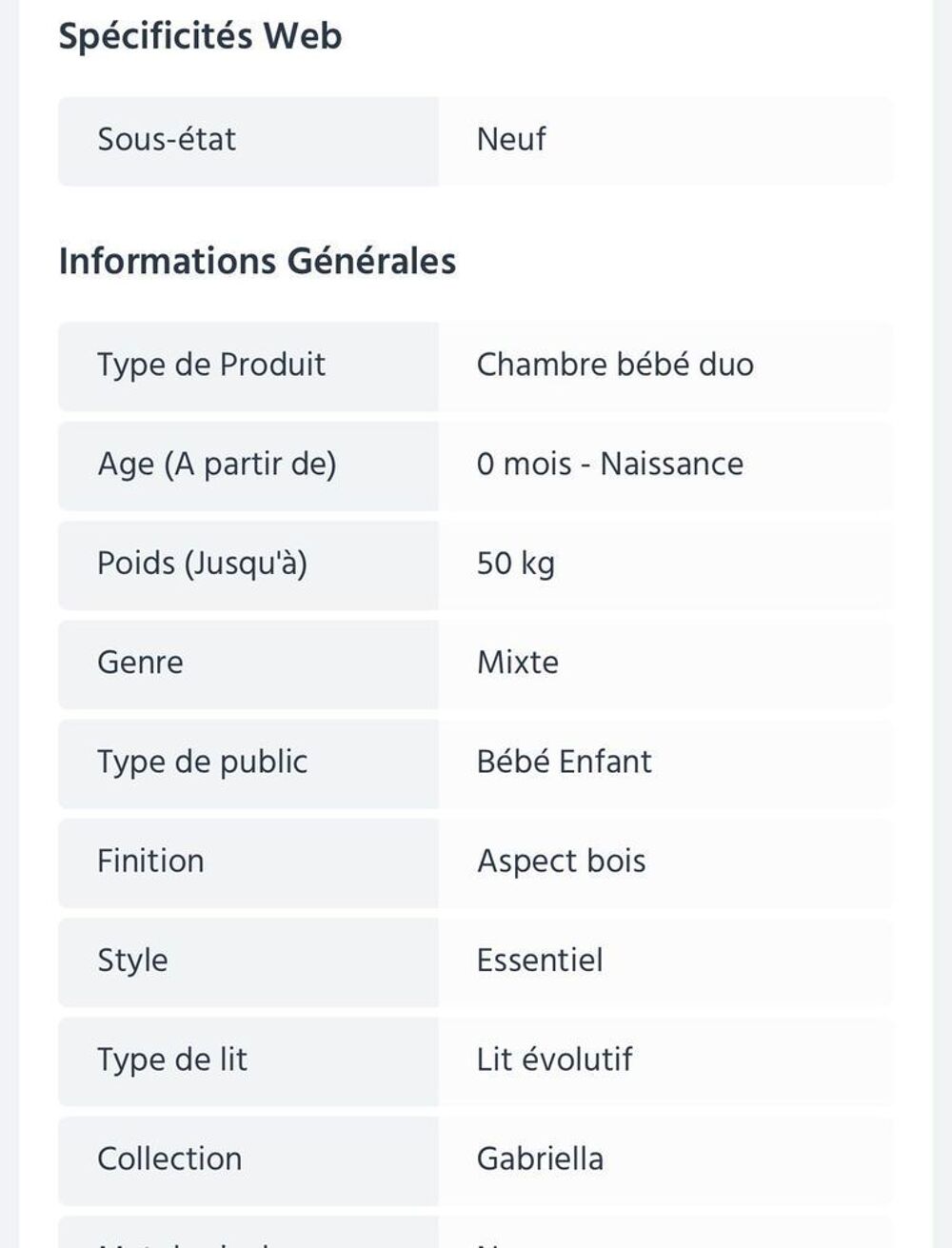Click the Chambre bébé duo value
Viewport: 952px width, 1248px height.
click(x=615, y=365)
